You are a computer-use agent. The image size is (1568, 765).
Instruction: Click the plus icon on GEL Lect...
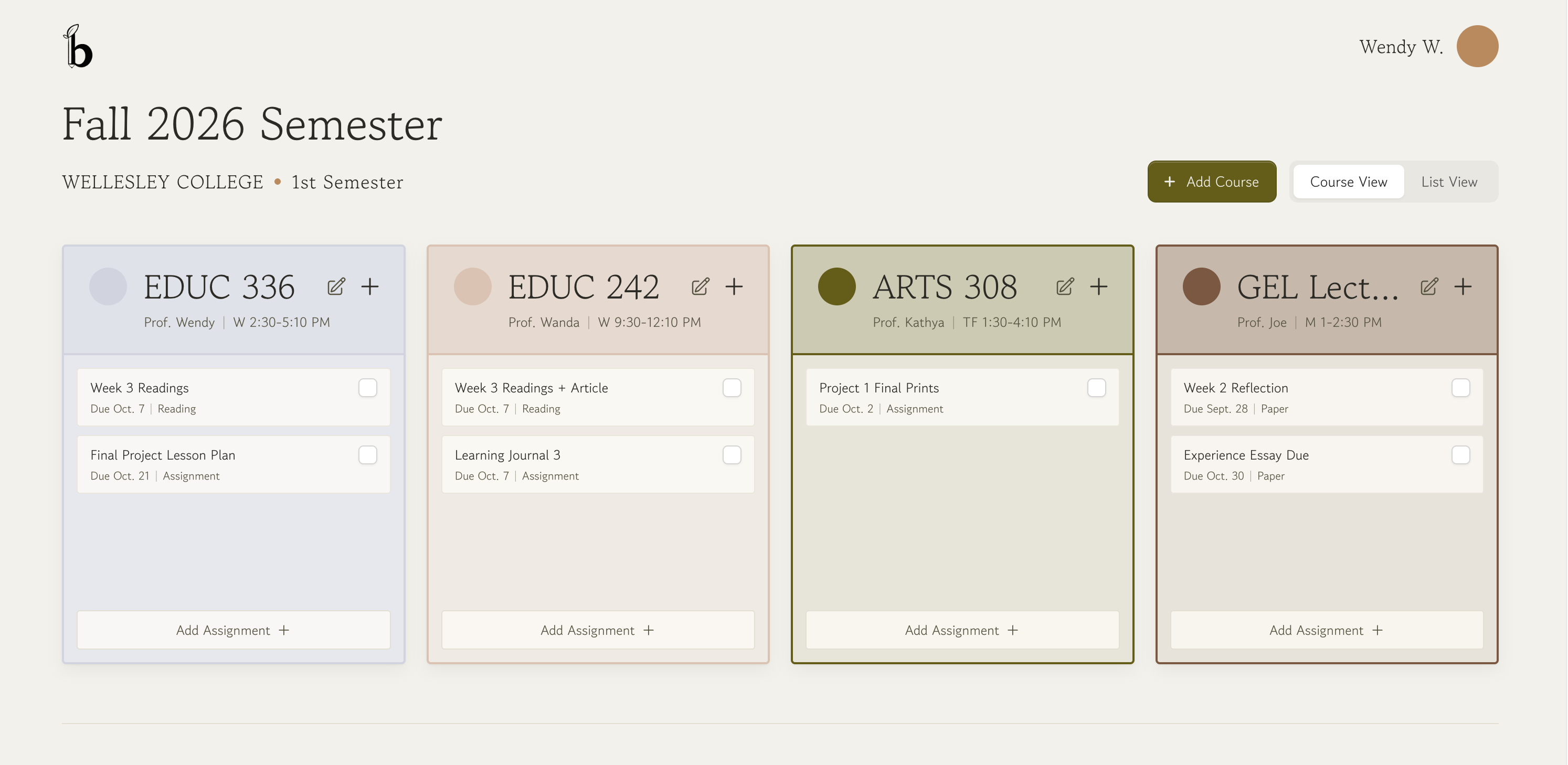click(1463, 286)
